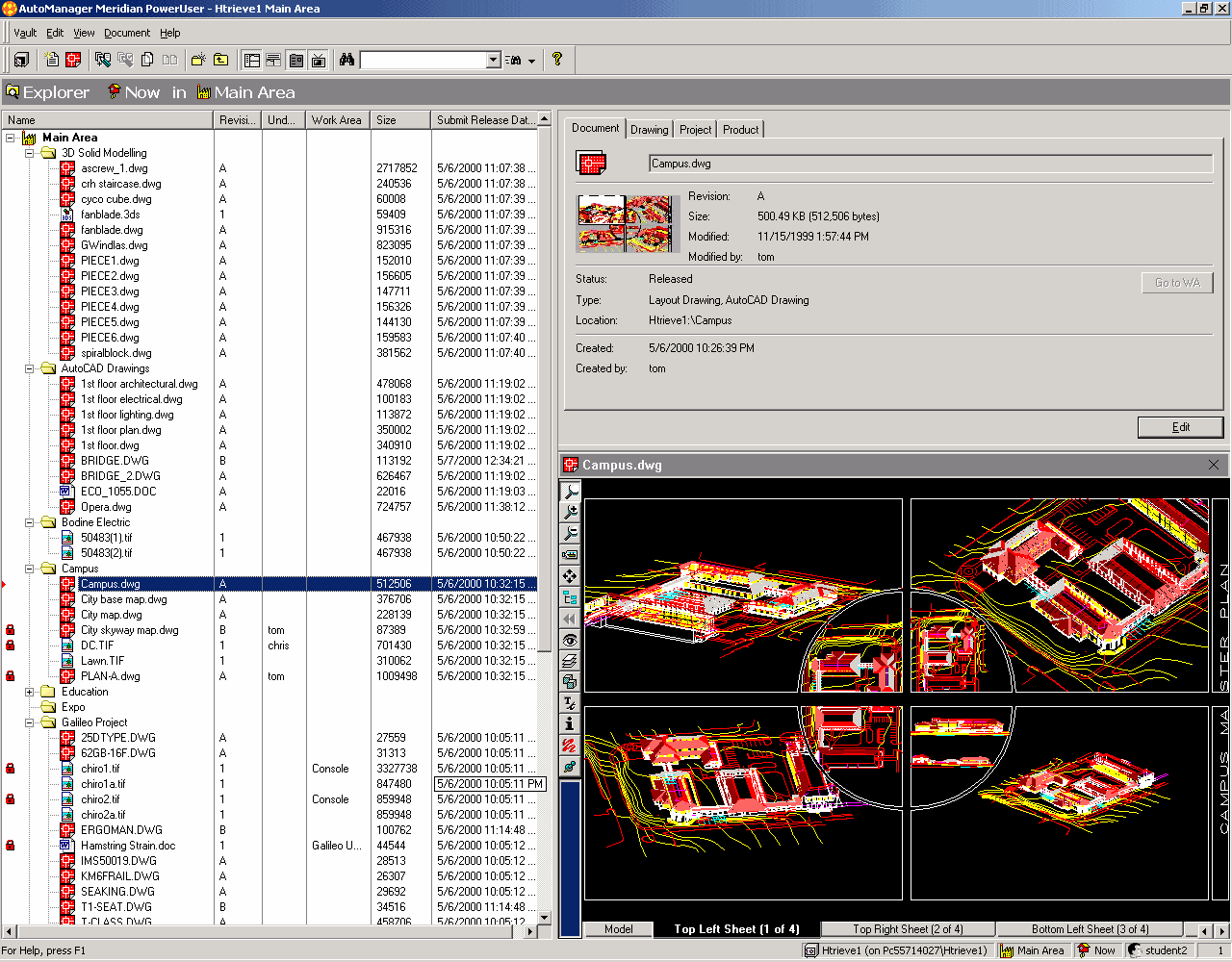Toggle the details list view toolbar button
Image resolution: width=1232 pixels, height=962 pixels.
(x=273, y=60)
